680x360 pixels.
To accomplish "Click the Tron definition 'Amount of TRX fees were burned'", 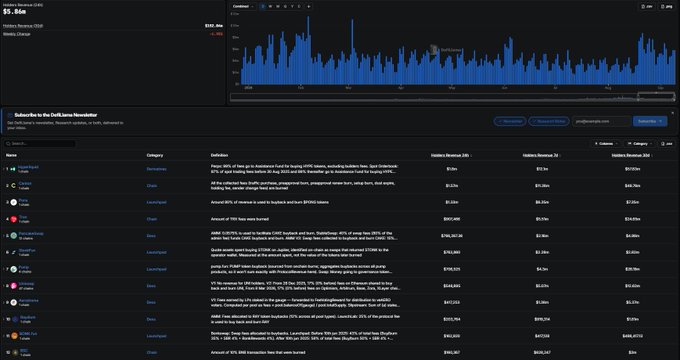I will pyautogui.click(x=240, y=219).
